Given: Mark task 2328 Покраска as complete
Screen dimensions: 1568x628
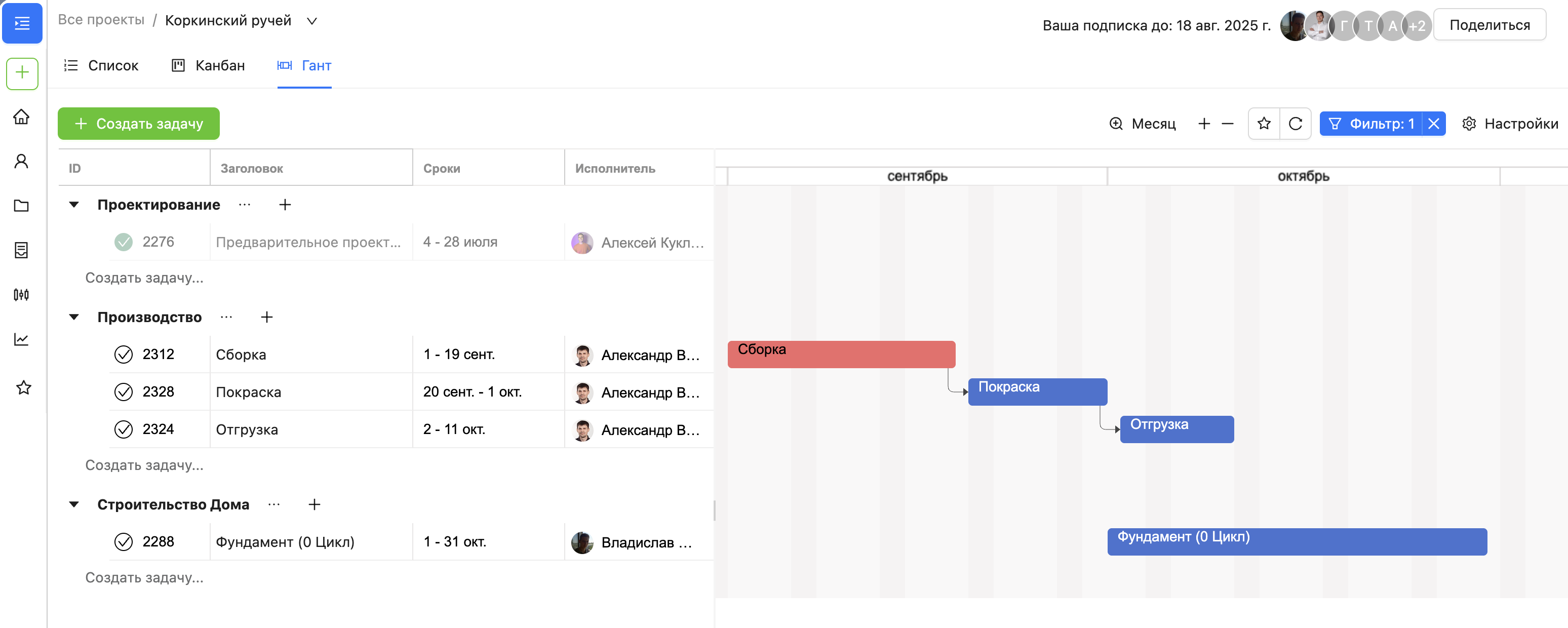Looking at the screenshot, I should pos(124,392).
